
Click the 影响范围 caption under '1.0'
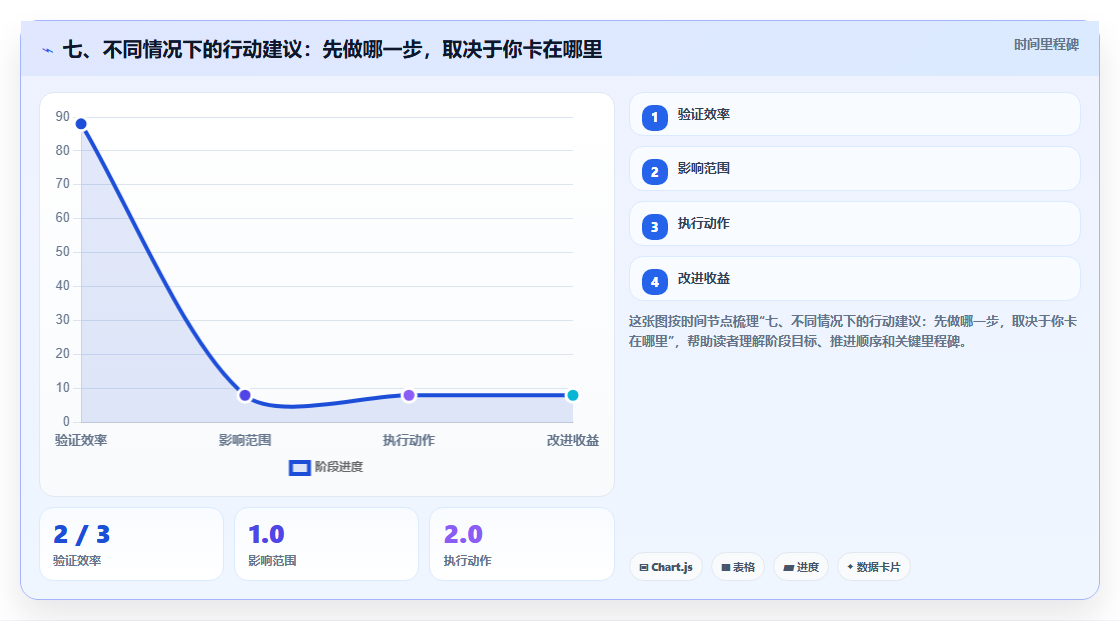coord(272,561)
